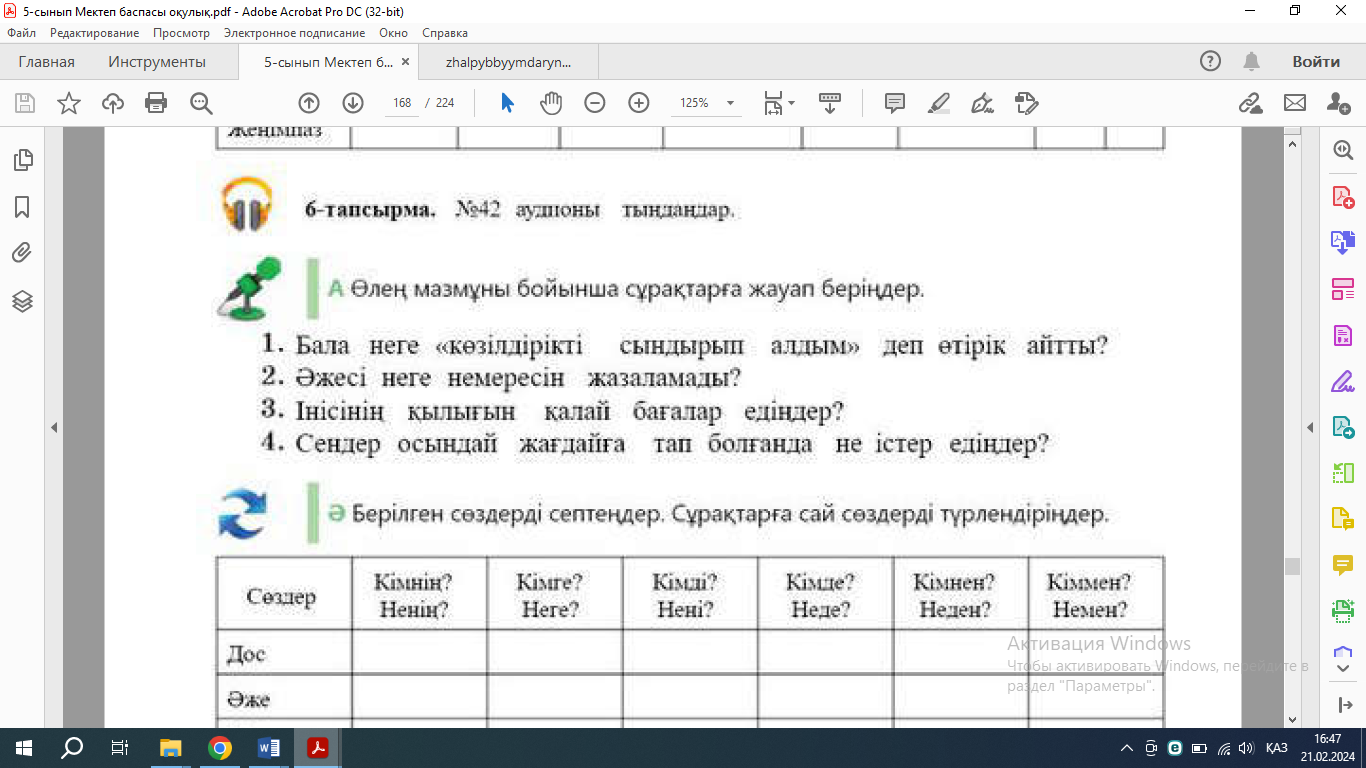Star the document as favorite
The height and width of the screenshot is (768, 1366).
69,103
